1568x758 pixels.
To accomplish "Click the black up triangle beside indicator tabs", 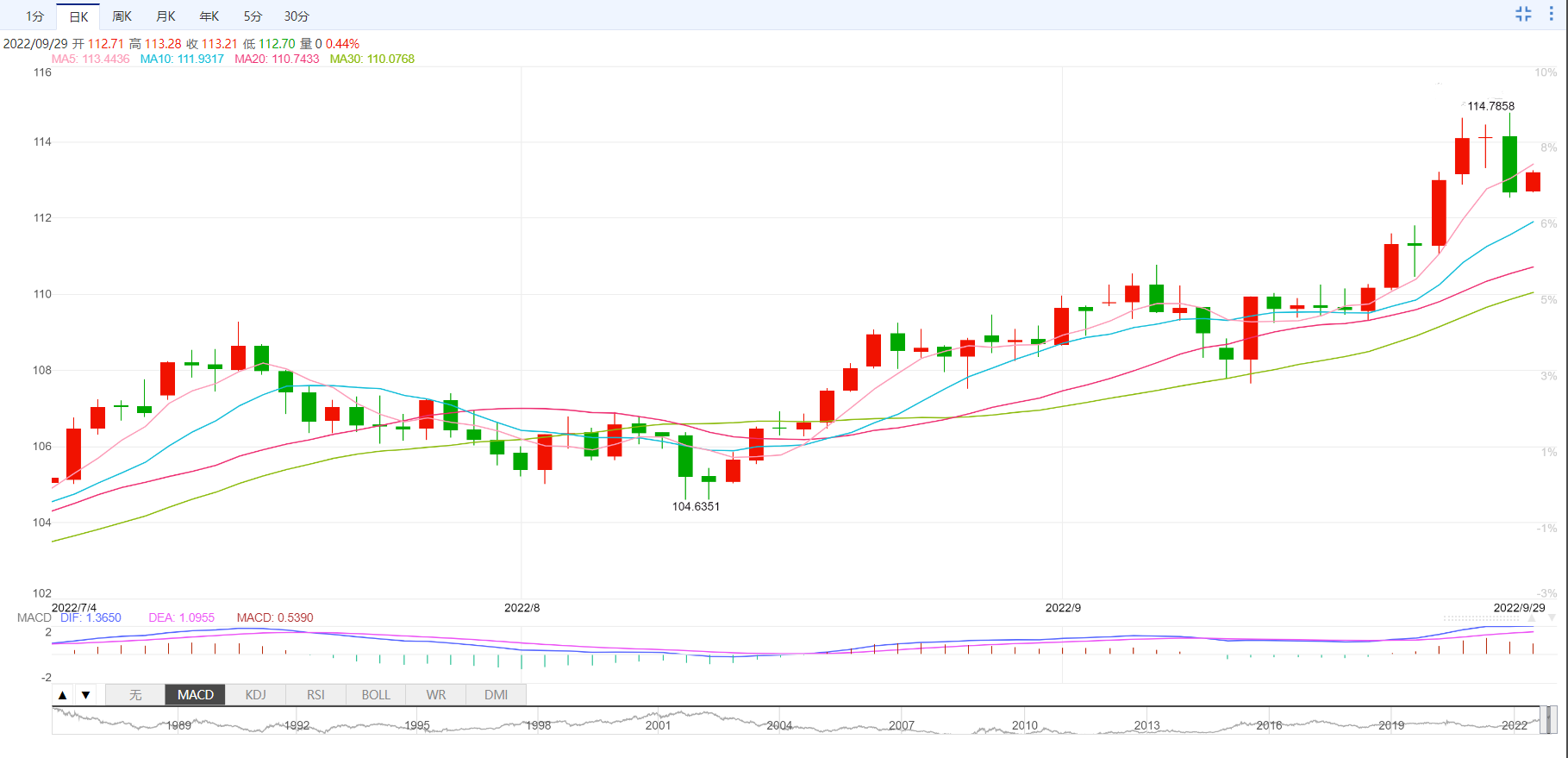I will tap(62, 695).
